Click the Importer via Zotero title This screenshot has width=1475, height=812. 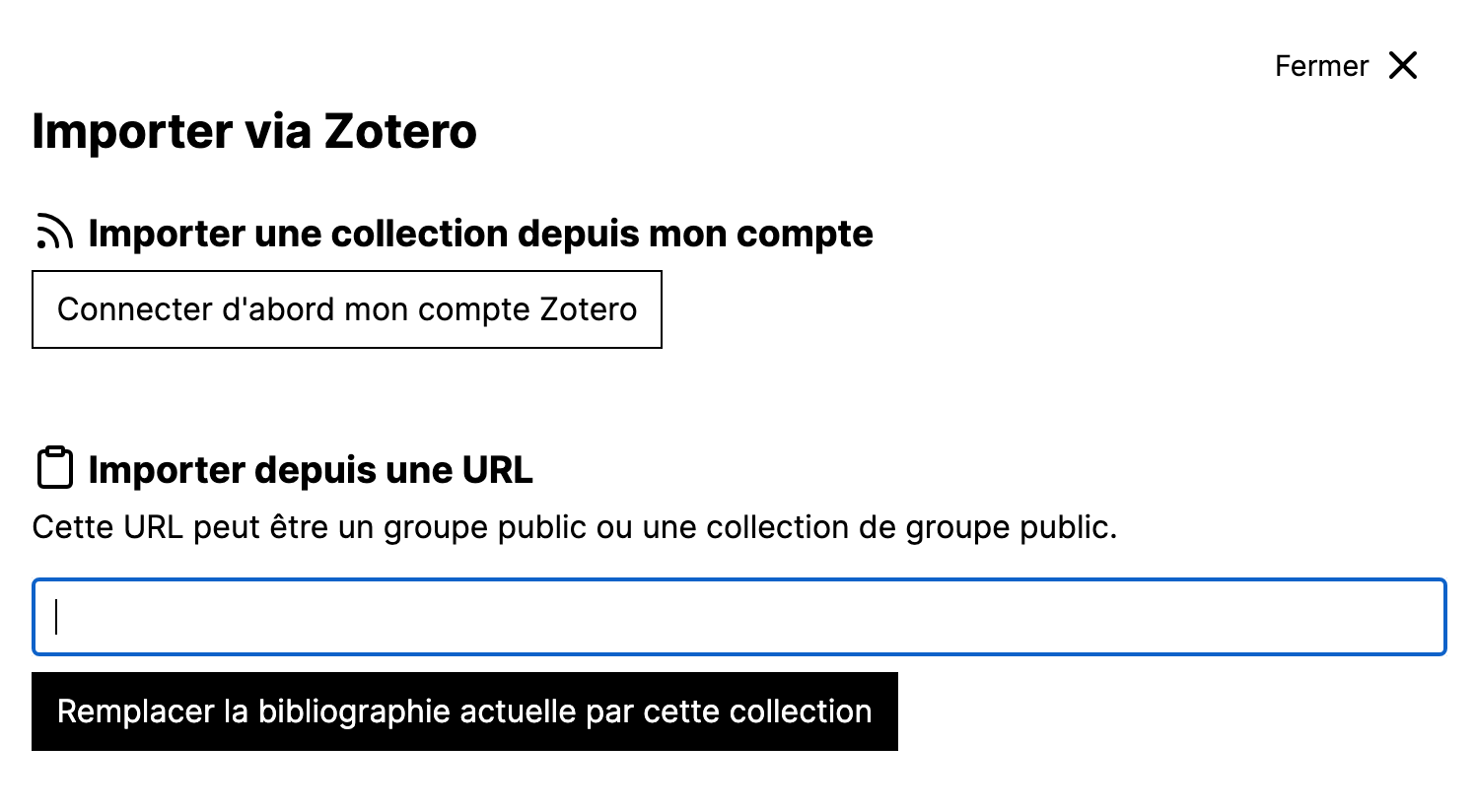(x=253, y=130)
